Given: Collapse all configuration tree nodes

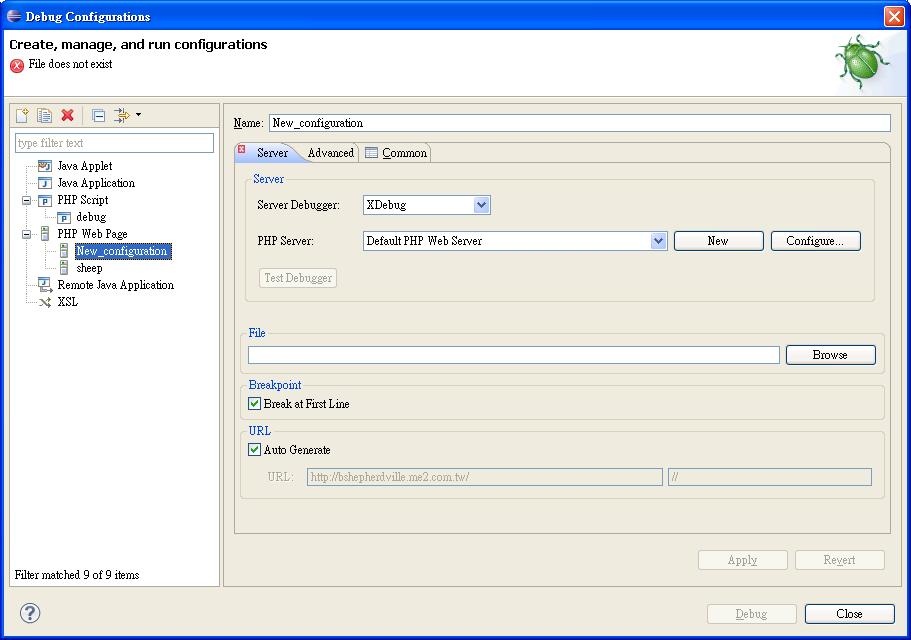Looking at the screenshot, I should click(97, 114).
